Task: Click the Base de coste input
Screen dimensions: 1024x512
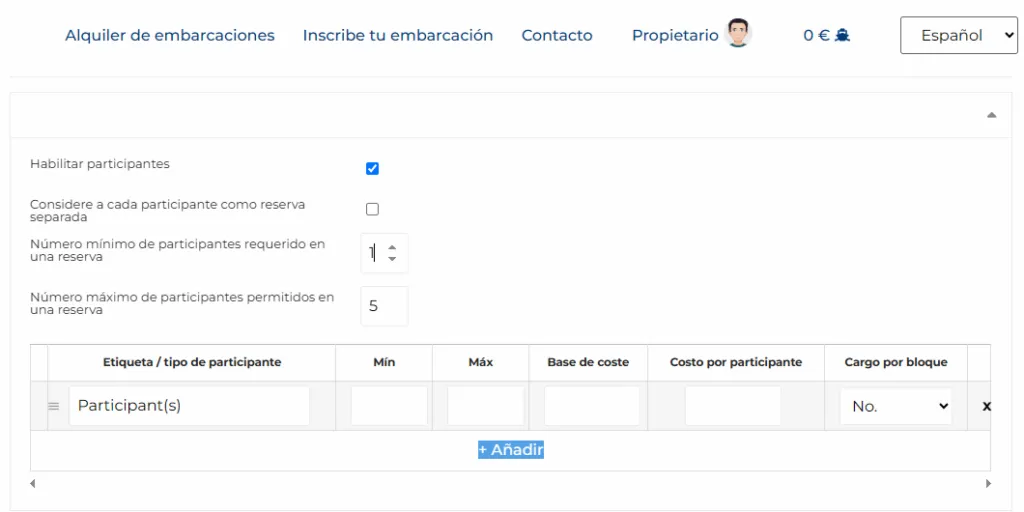Action: coord(592,406)
